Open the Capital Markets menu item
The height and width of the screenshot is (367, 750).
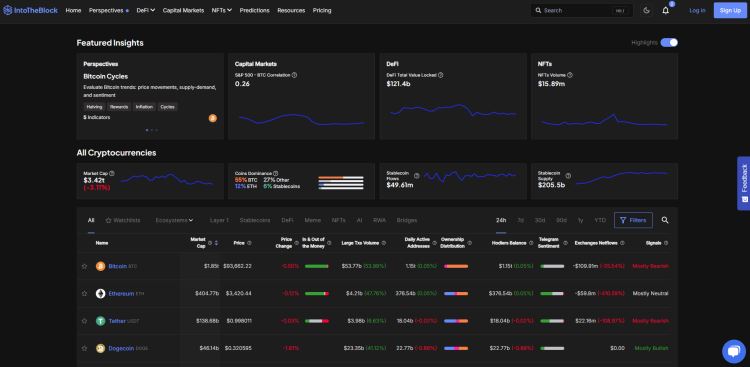coord(183,10)
